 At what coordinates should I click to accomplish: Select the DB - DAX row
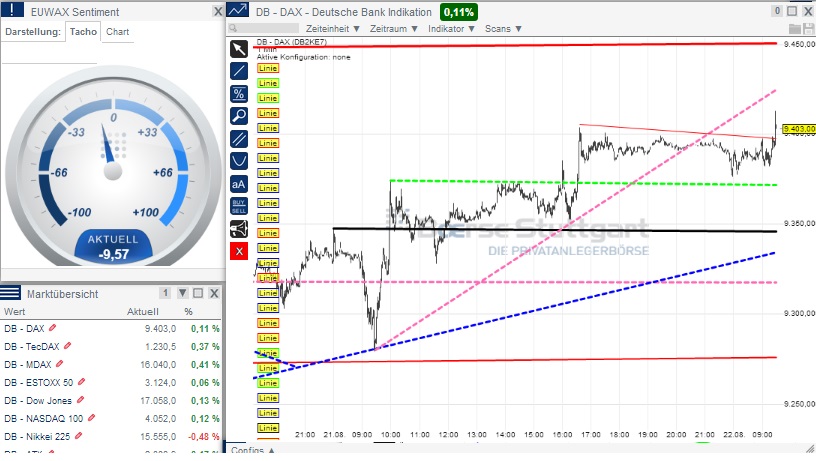(111, 328)
